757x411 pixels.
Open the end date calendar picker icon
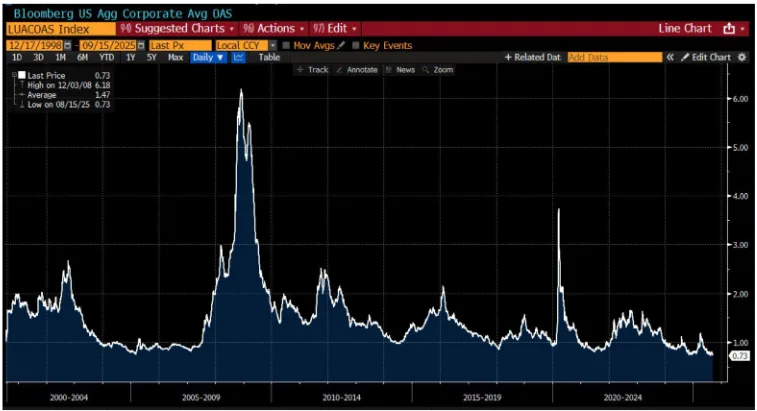[x=141, y=45]
